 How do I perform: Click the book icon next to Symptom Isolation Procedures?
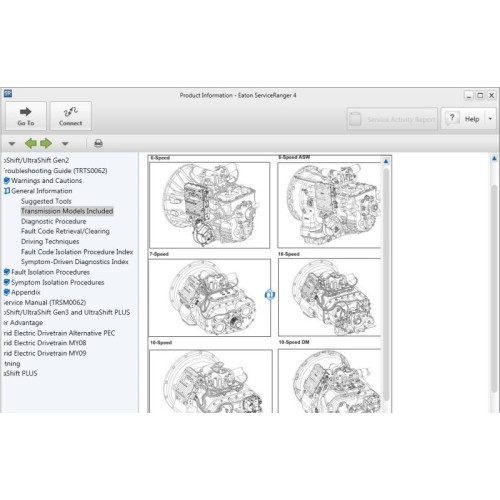(7, 282)
